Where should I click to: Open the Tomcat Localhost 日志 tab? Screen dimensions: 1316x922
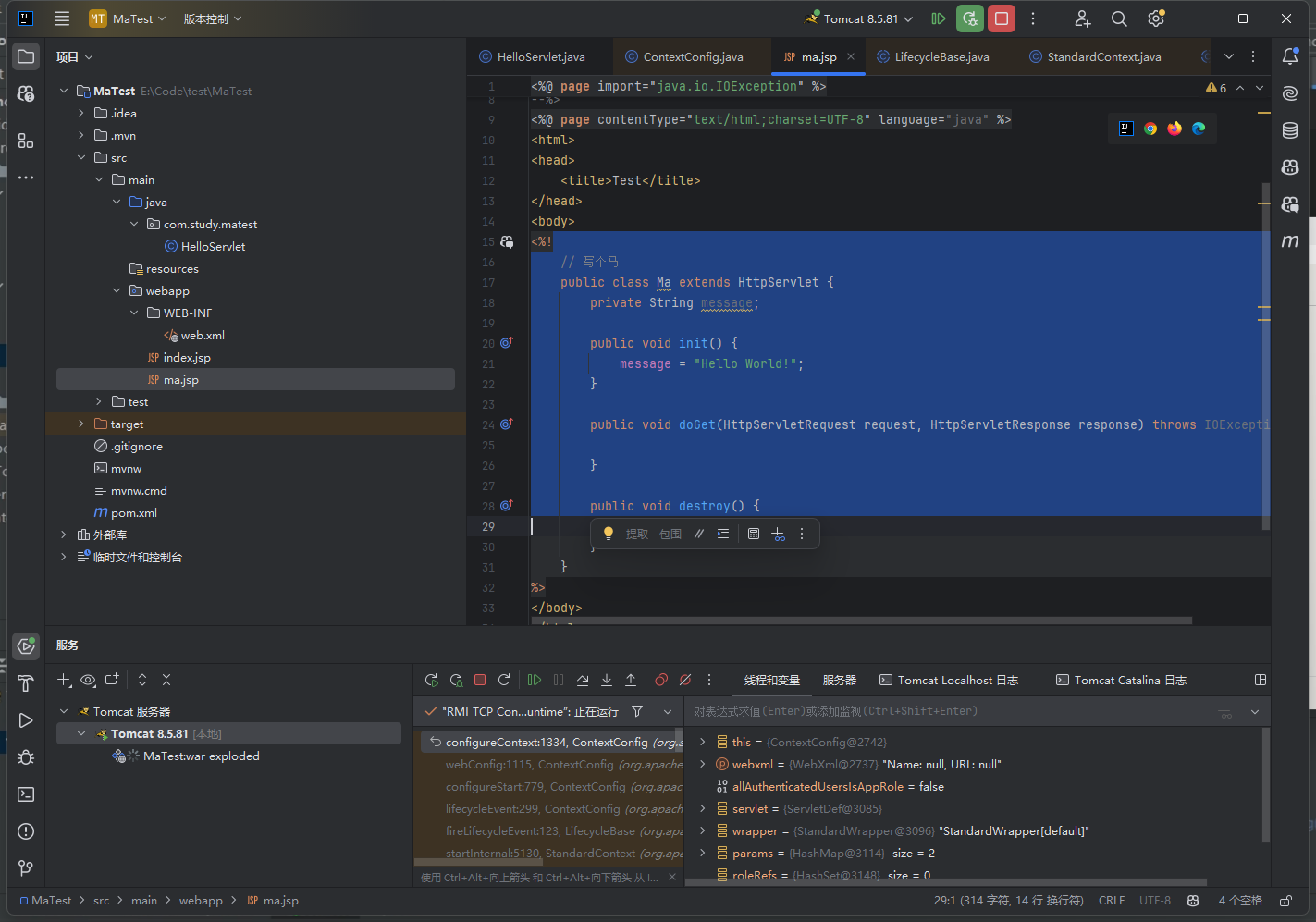point(949,680)
